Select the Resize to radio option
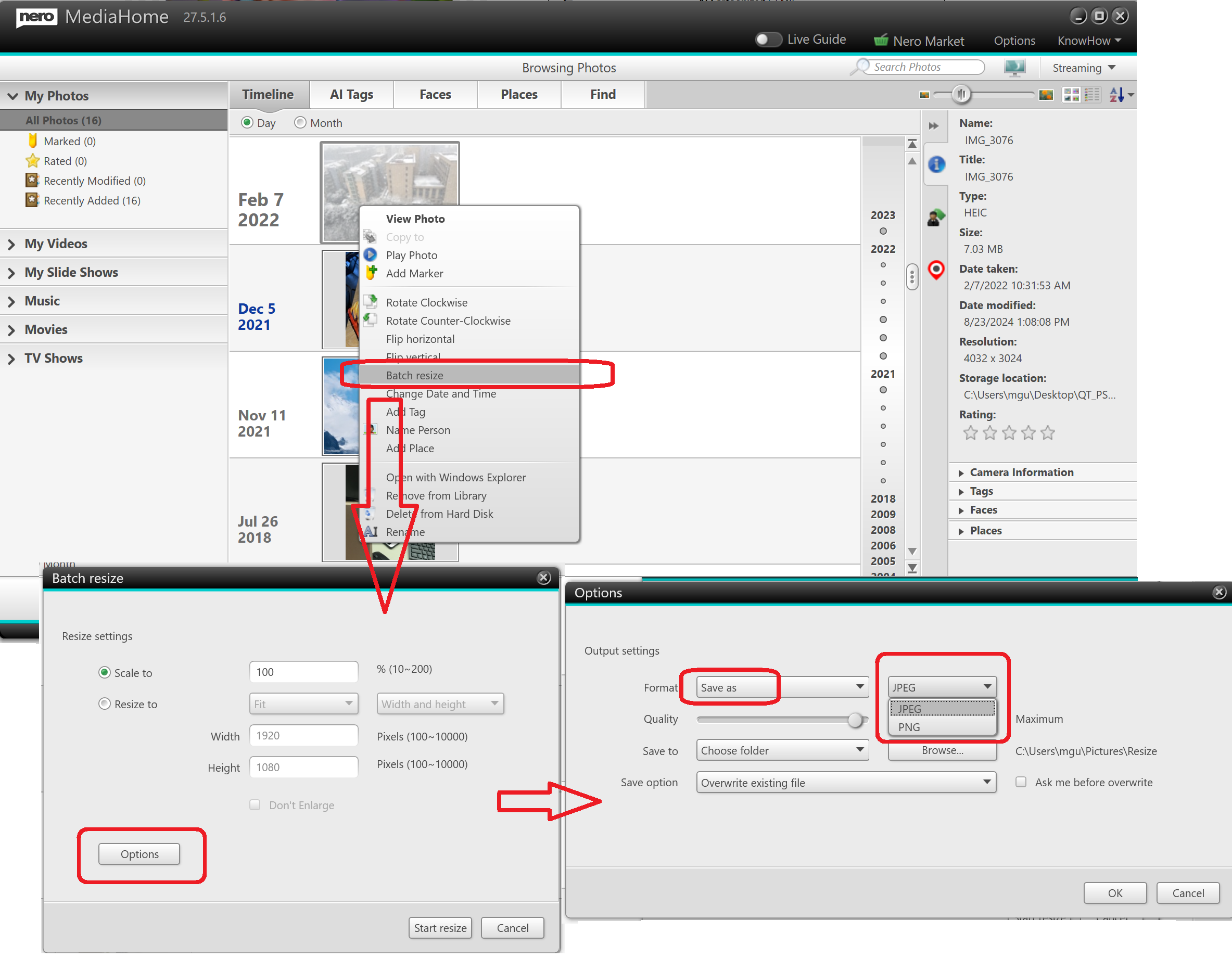 [x=105, y=704]
